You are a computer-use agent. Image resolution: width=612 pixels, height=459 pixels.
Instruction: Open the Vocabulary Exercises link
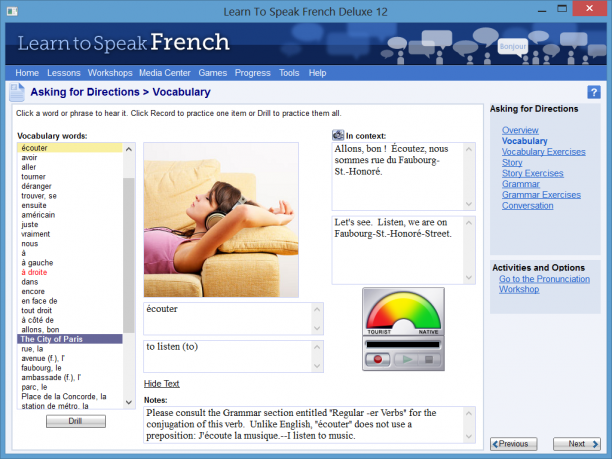[x=543, y=151]
